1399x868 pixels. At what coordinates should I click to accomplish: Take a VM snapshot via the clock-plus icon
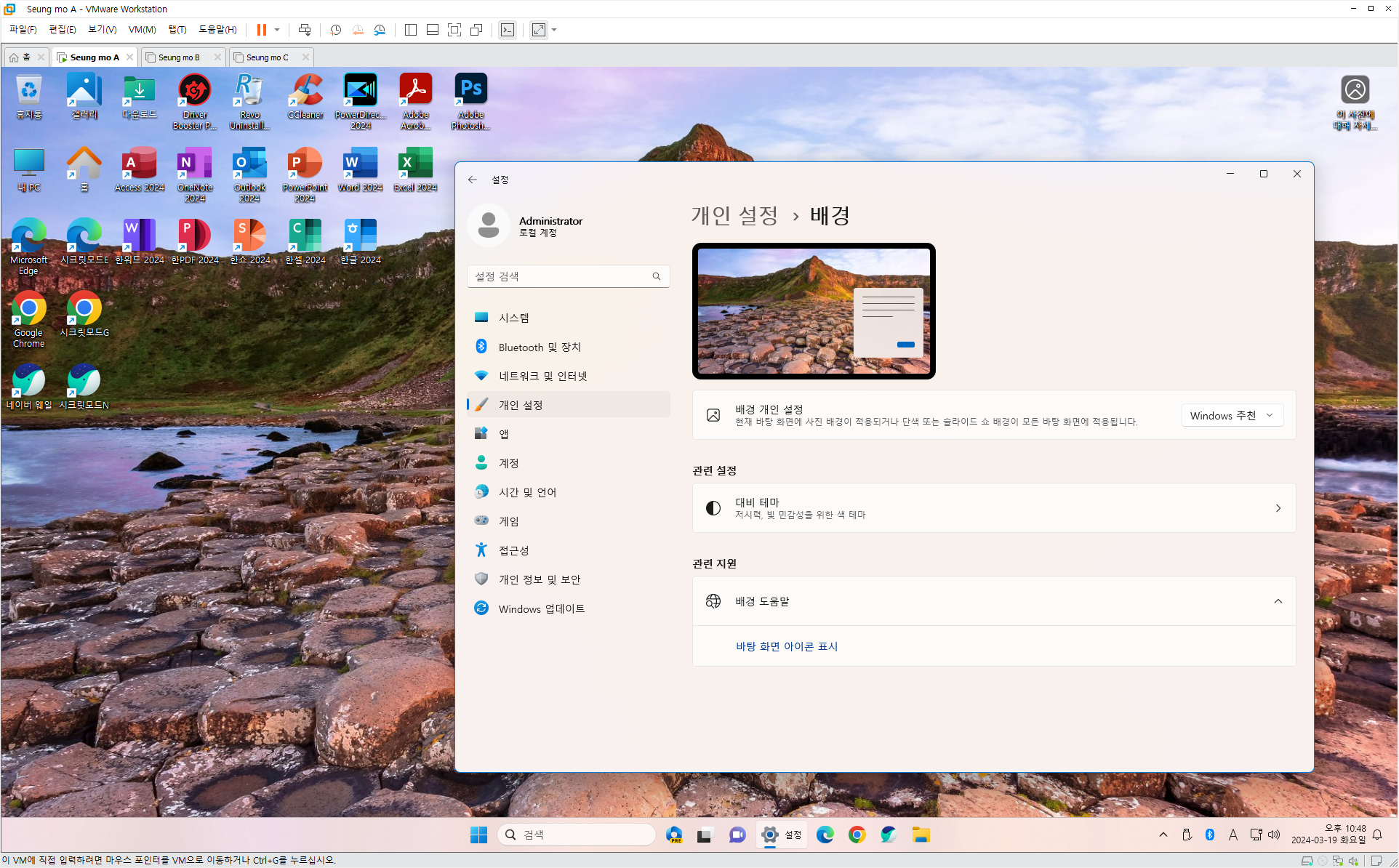tap(335, 30)
